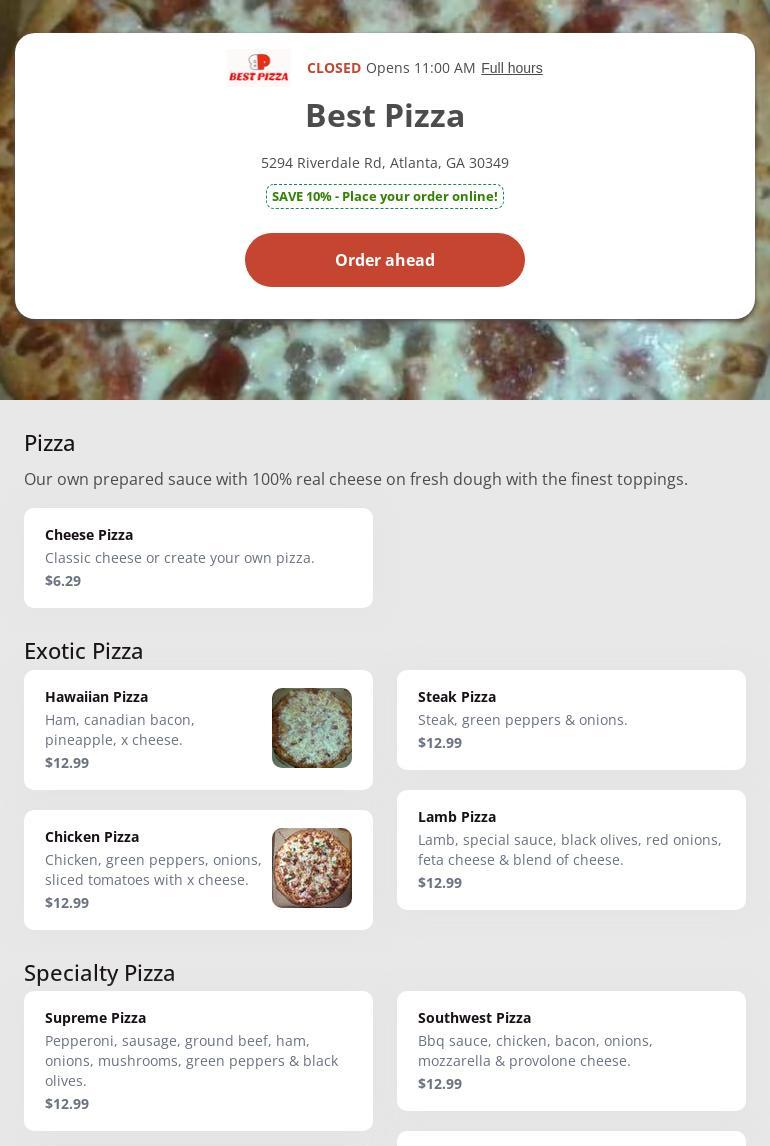The height and width of the screenshot is (1146, 770).
Task: Open the Full hours link
Action: 511,68
